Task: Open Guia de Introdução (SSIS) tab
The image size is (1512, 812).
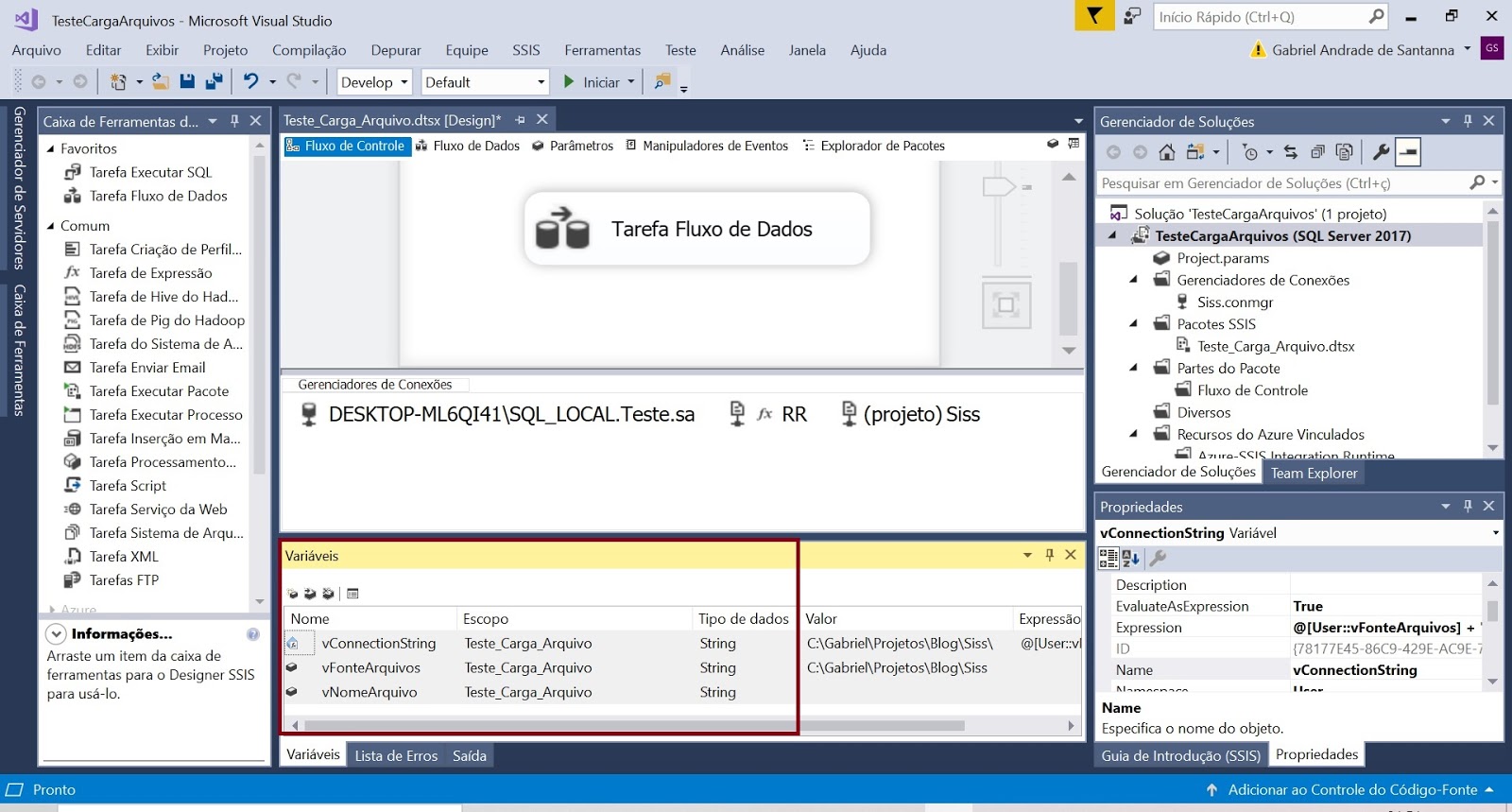Action: (x=1180, y=755)
